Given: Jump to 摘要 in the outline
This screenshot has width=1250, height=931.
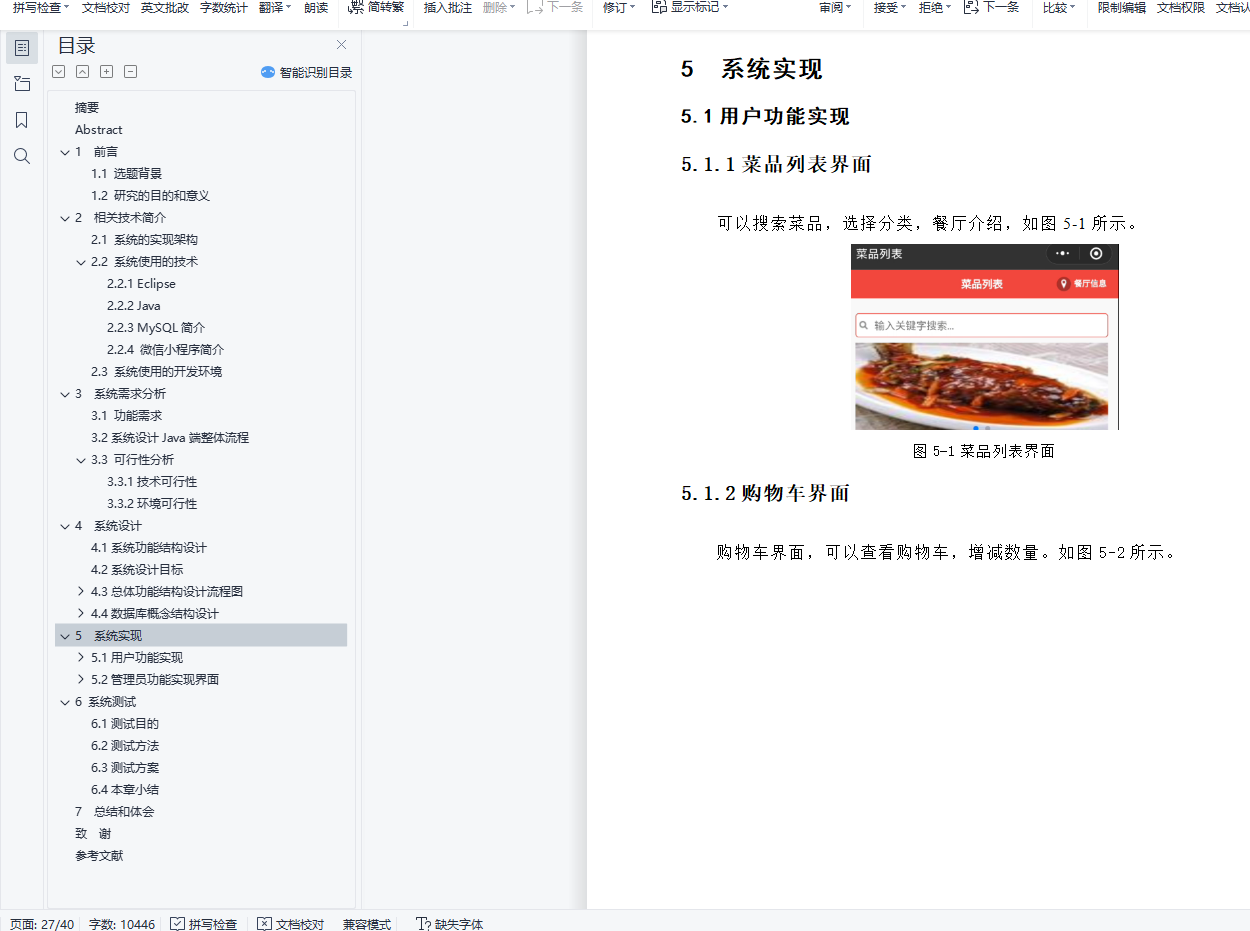Looking at the screenshot, I should [87, 108].
